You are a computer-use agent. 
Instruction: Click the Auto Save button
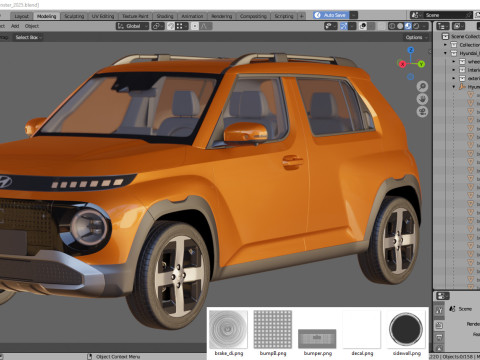point(331,15)
